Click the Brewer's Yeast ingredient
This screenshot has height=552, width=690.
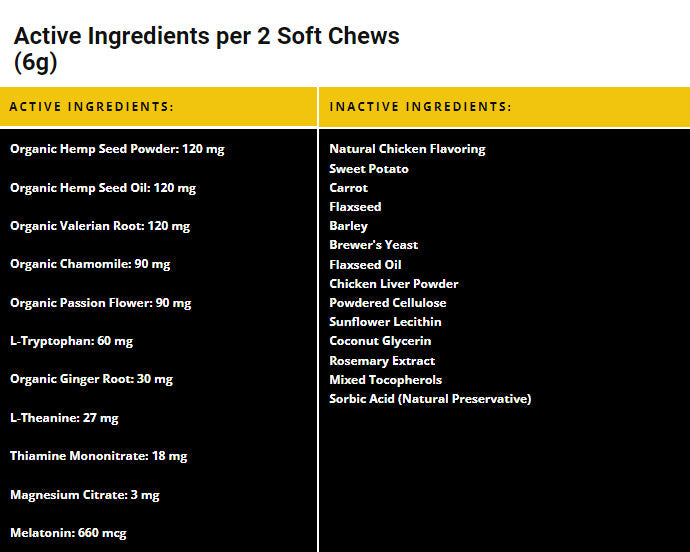(x=374, y=245)
